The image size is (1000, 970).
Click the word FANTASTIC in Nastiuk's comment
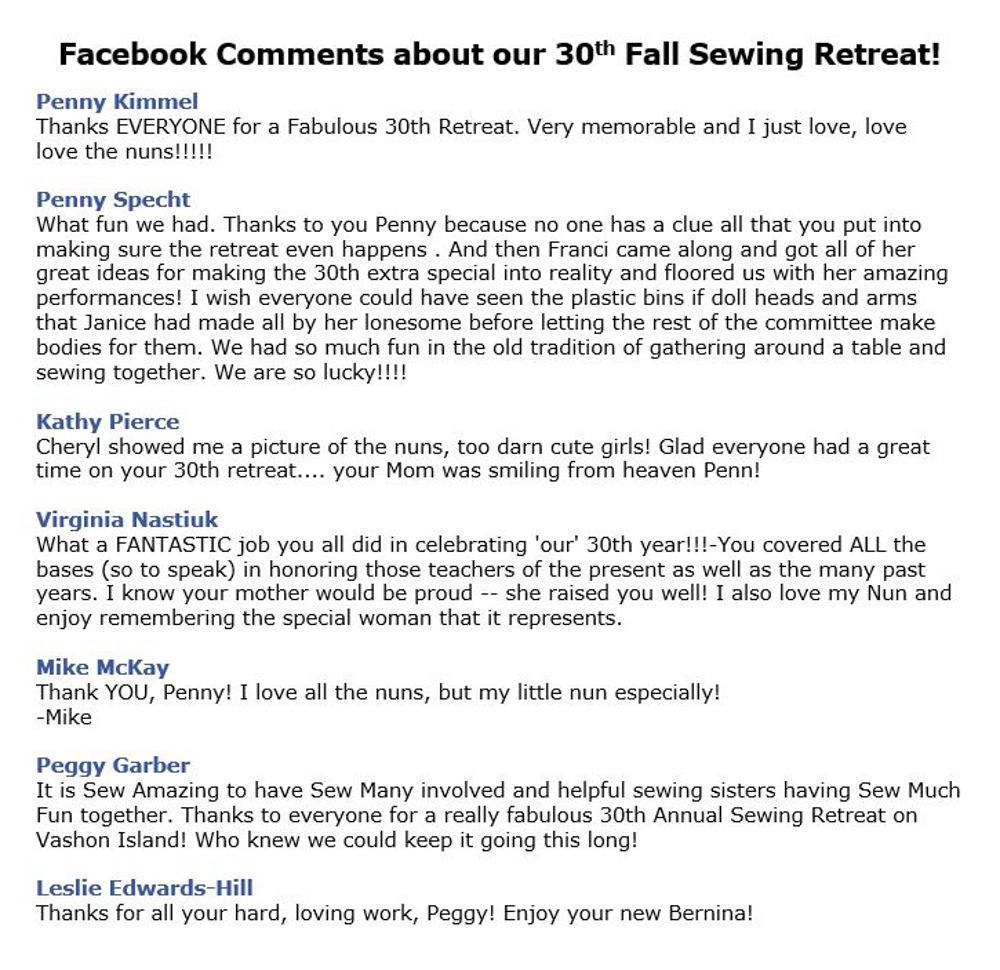173,545
